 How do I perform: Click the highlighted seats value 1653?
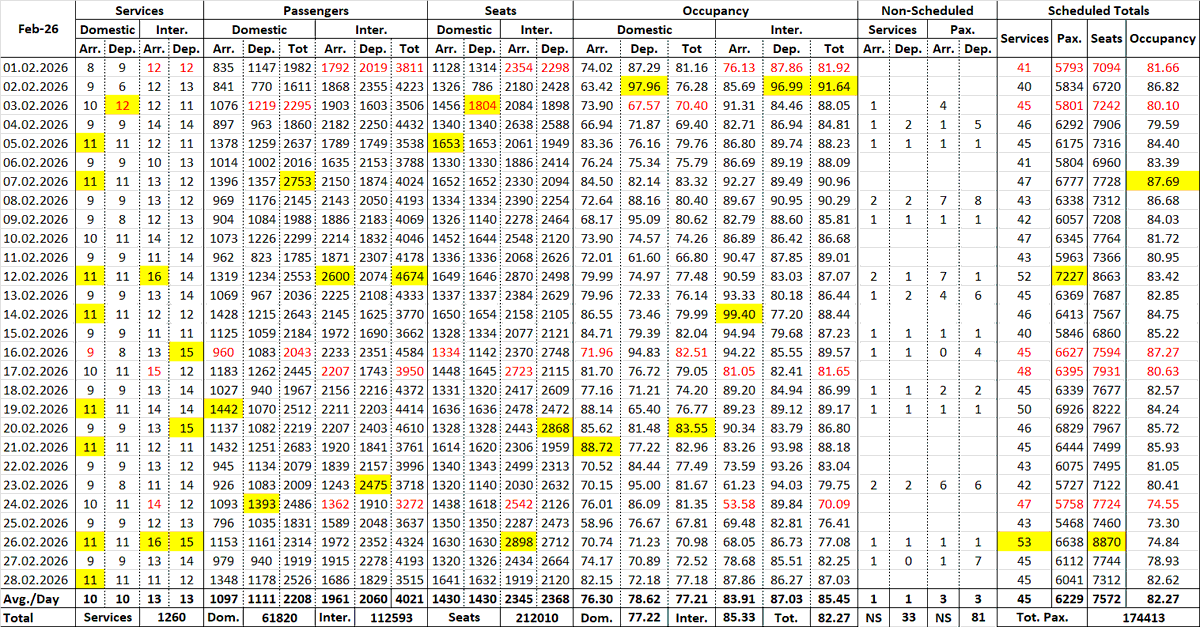pyautogui.click(x=446, y=143)
